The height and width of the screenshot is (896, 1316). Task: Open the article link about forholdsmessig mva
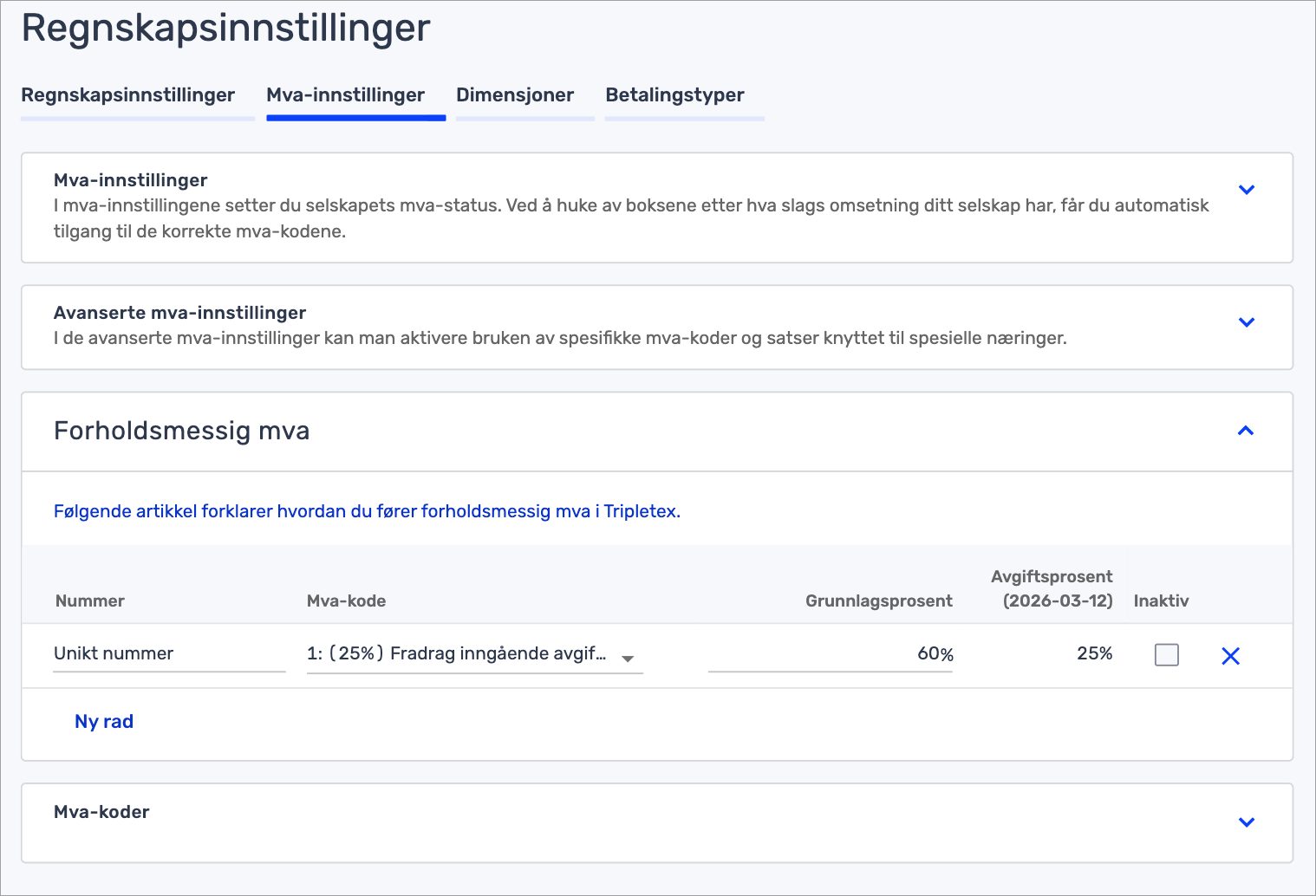[x=367, y=511]
